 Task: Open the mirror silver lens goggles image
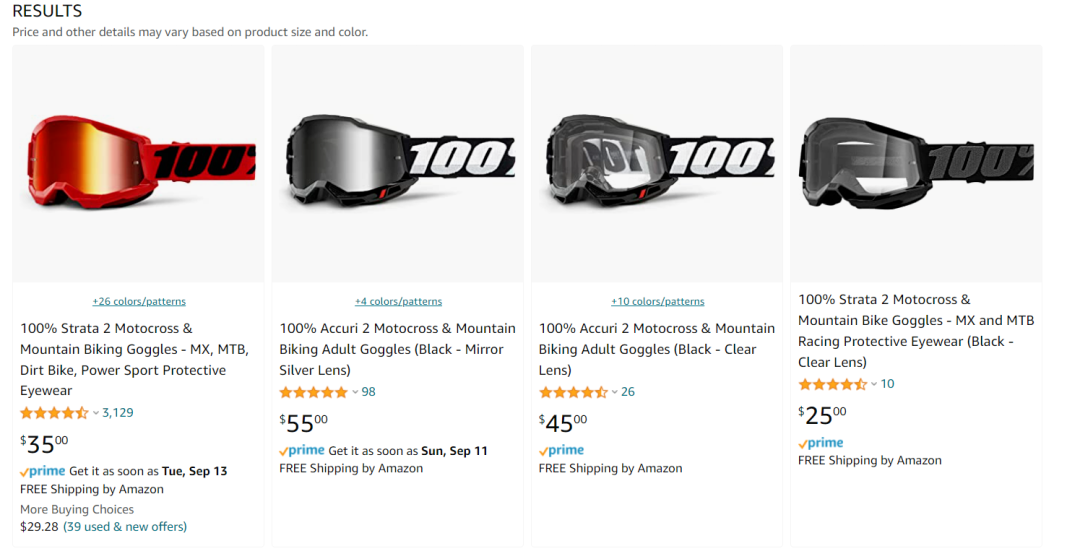(398, 163)
